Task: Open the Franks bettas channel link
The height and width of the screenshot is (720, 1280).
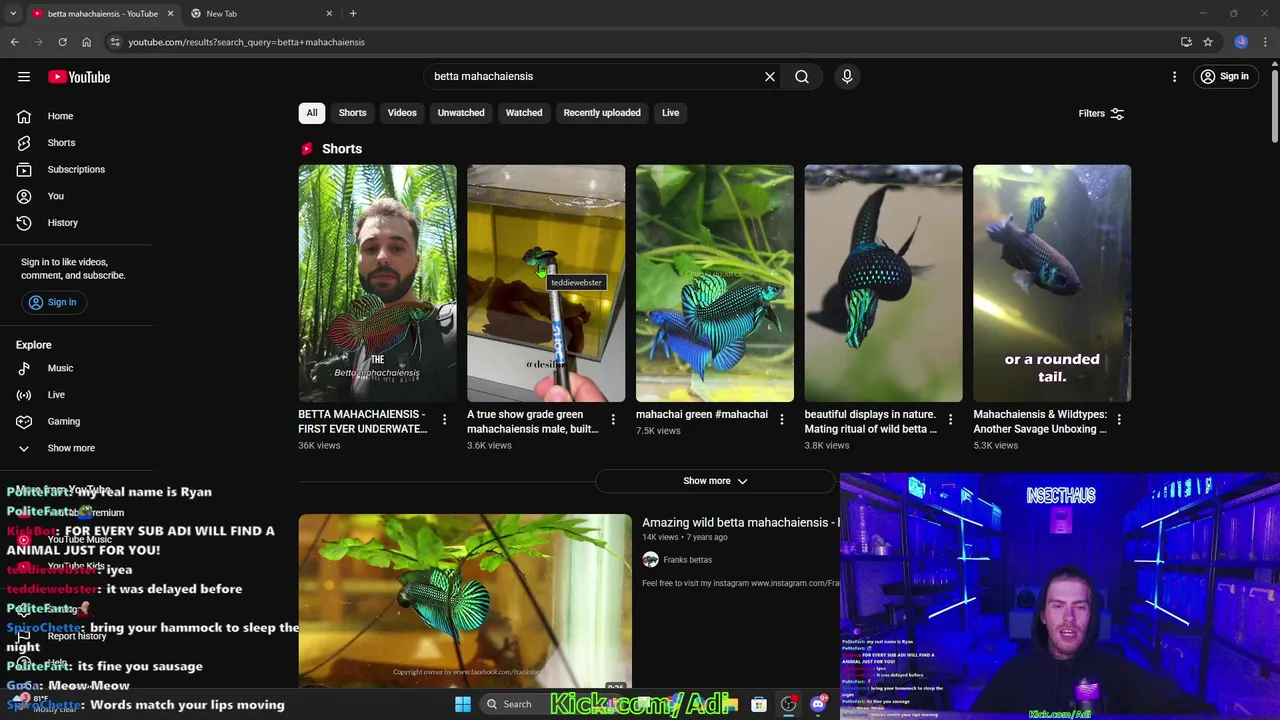Action: [x=687, y=560]
